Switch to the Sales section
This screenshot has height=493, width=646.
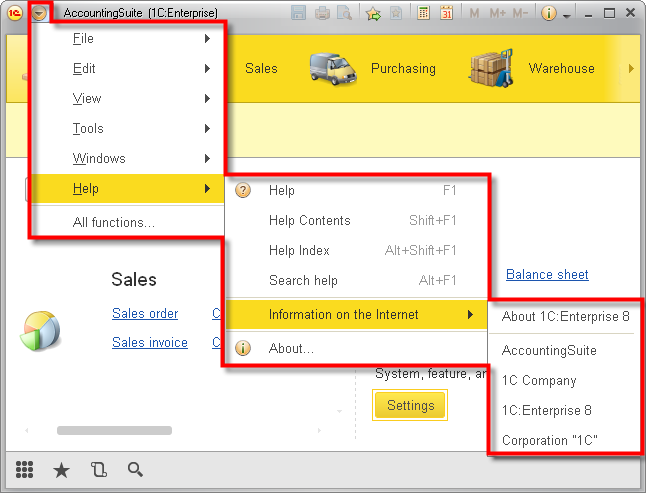pos(261,68)
